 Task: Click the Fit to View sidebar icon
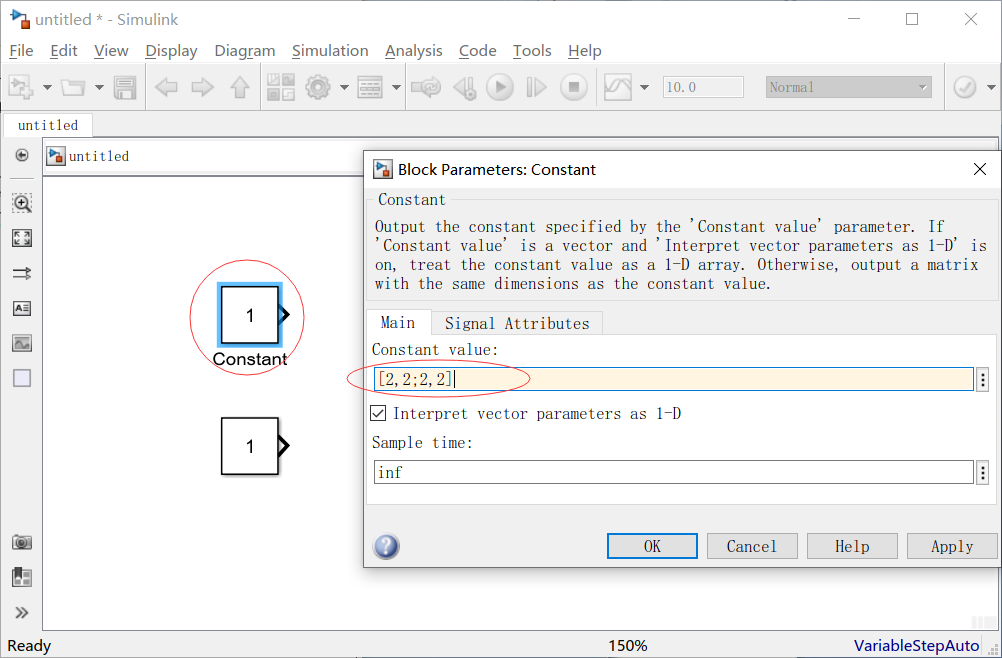[22, 238]
